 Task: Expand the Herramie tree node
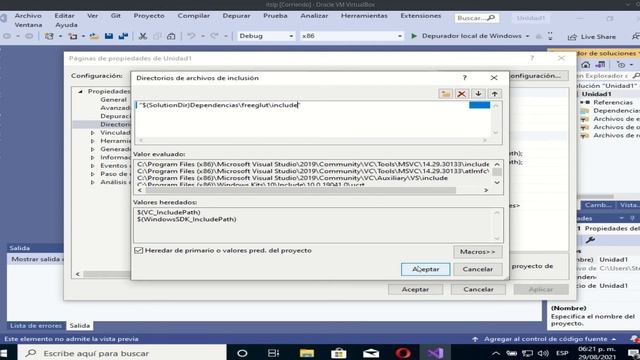pos(93,141)
